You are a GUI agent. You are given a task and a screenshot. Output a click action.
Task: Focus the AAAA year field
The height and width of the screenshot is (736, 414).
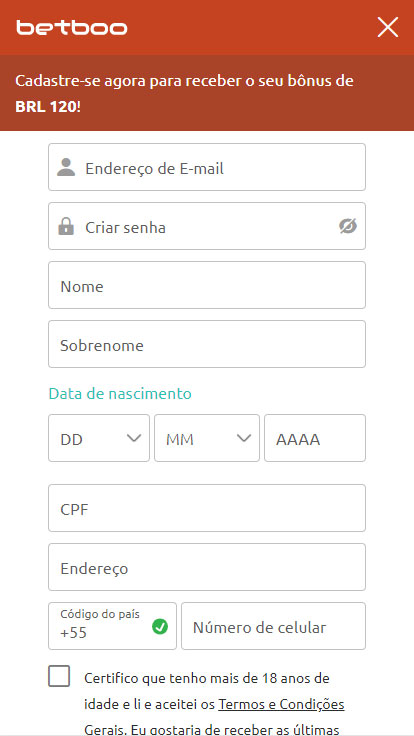pyautogui.click(x=315, y=438)
